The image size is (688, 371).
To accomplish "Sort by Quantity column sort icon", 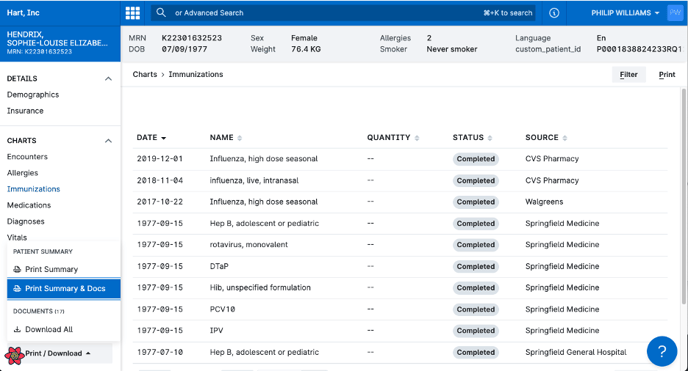I will (417, 138).
